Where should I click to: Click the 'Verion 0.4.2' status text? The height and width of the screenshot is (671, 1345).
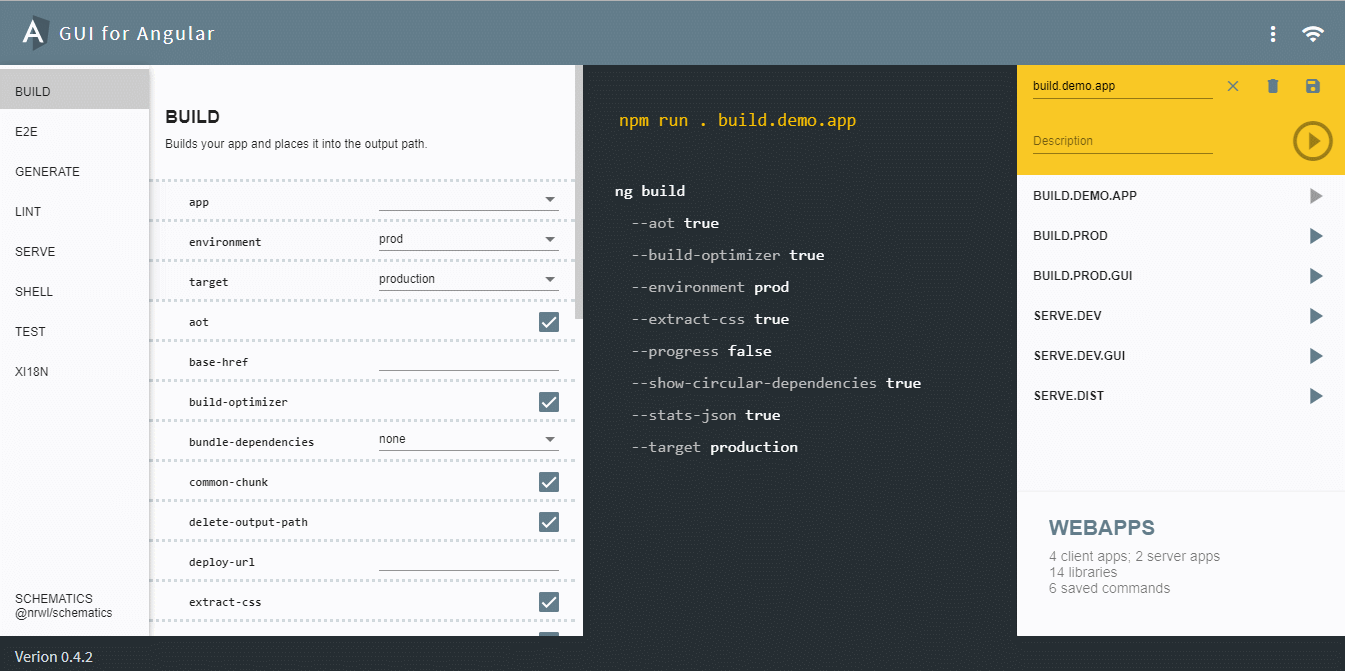[54, 657]
